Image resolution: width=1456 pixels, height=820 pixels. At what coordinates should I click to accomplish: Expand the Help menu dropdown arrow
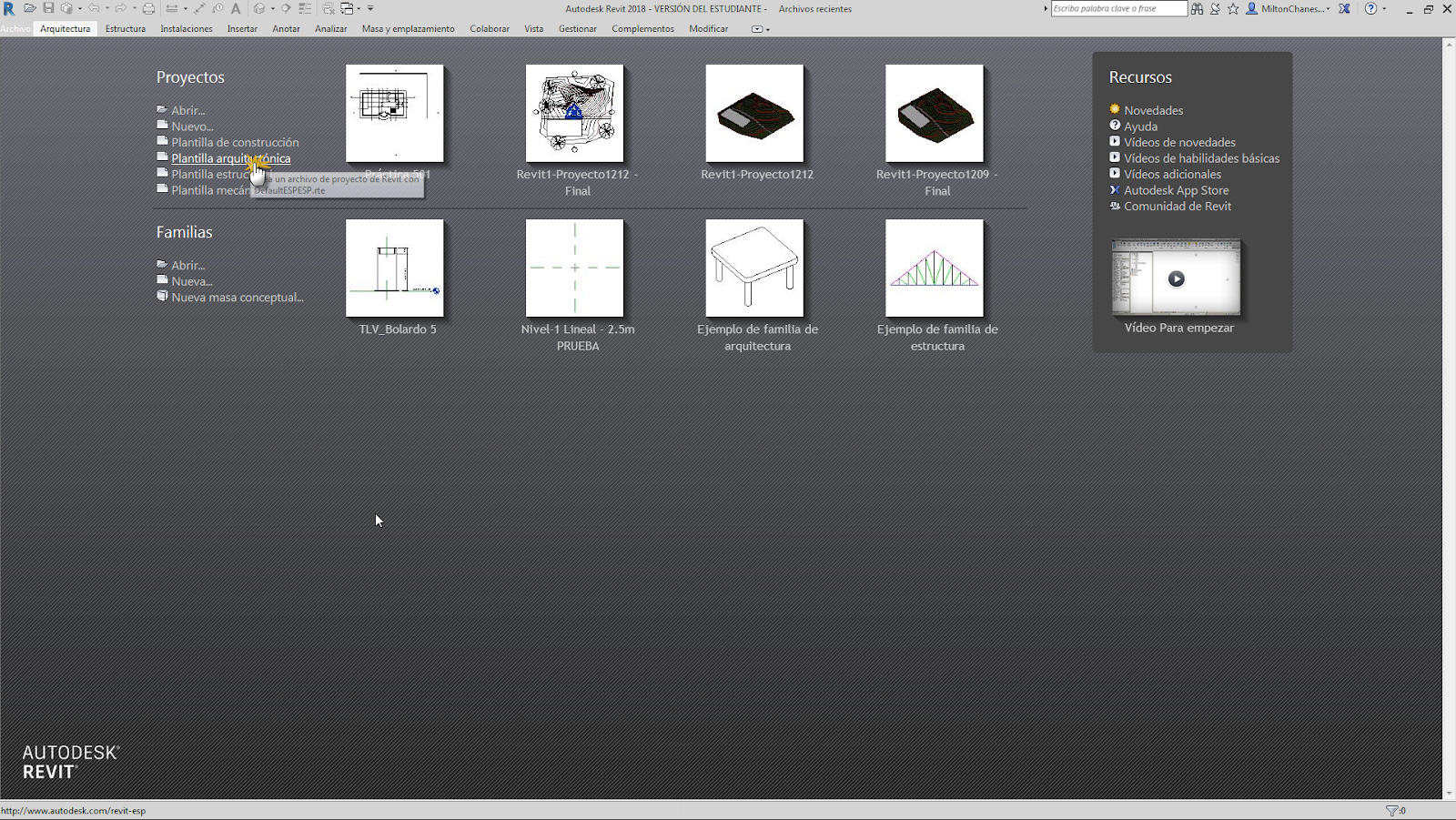1384,8
